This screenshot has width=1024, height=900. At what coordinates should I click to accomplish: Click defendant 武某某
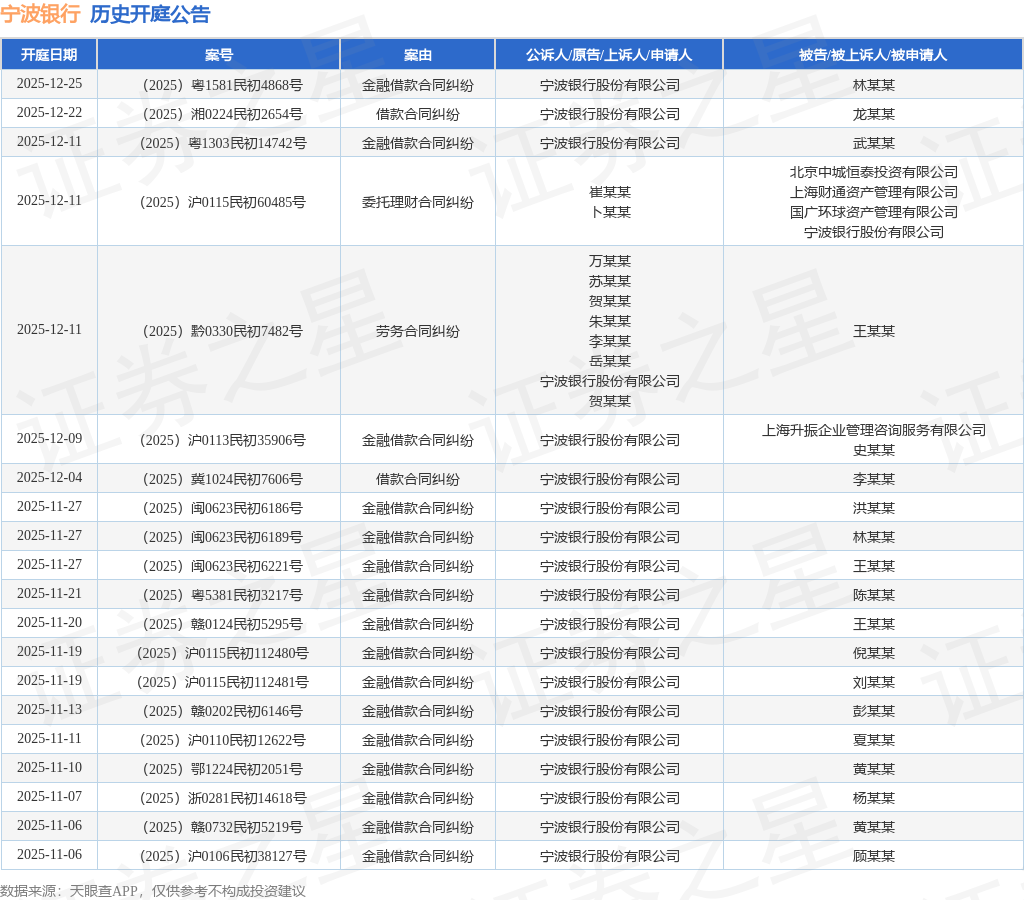click(873, 143)
